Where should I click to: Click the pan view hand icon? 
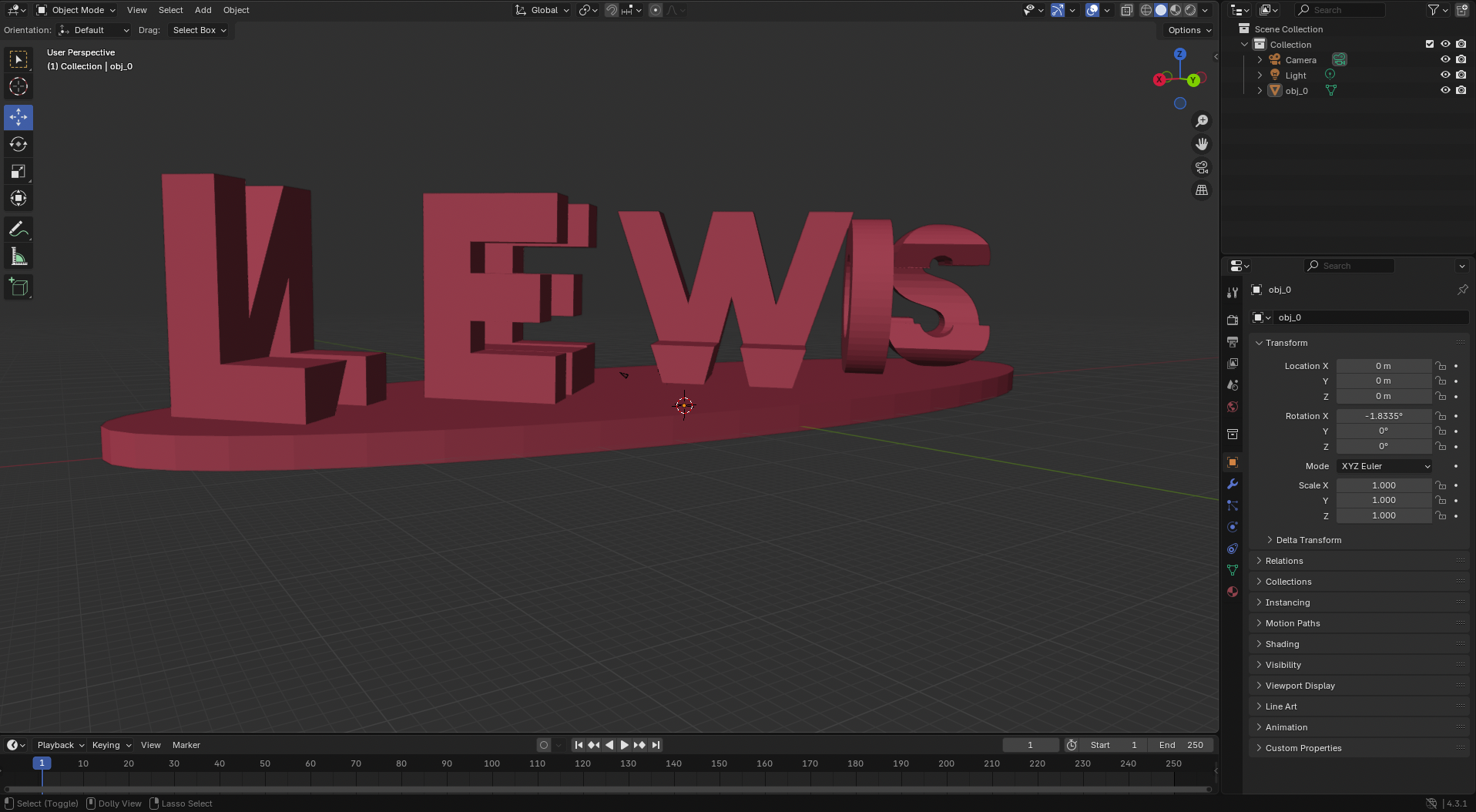(1202, 144)
